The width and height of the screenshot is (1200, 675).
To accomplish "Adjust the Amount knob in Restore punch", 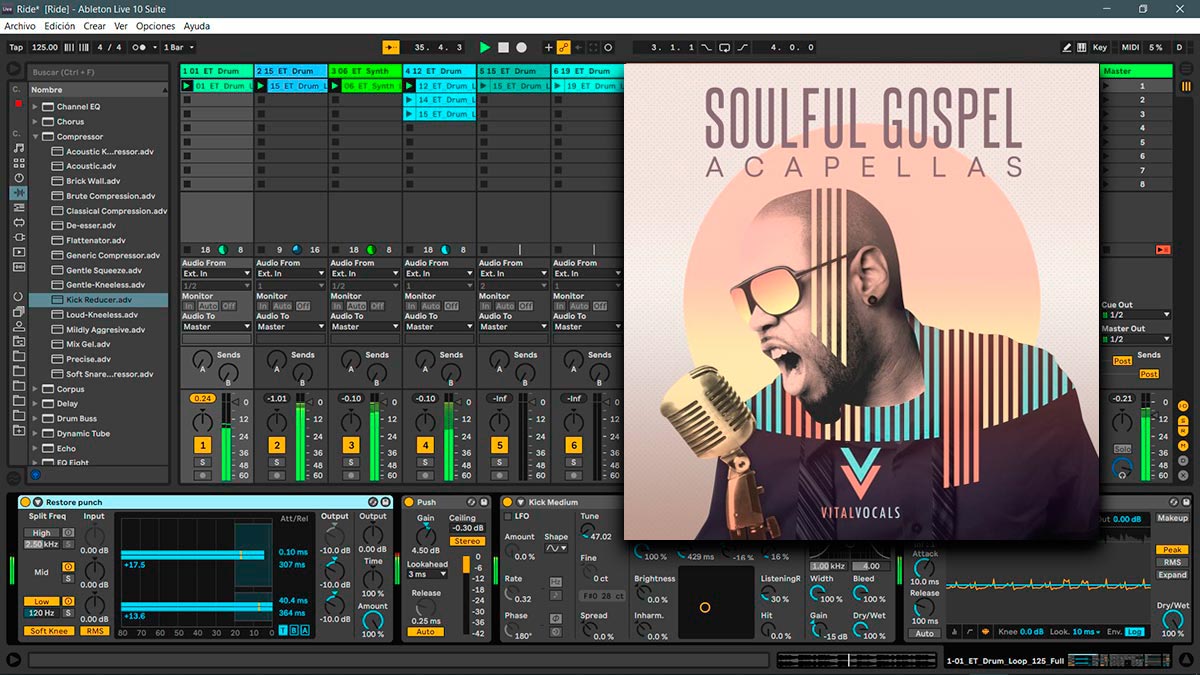I will pyautogui.click(x=372, y=619).
